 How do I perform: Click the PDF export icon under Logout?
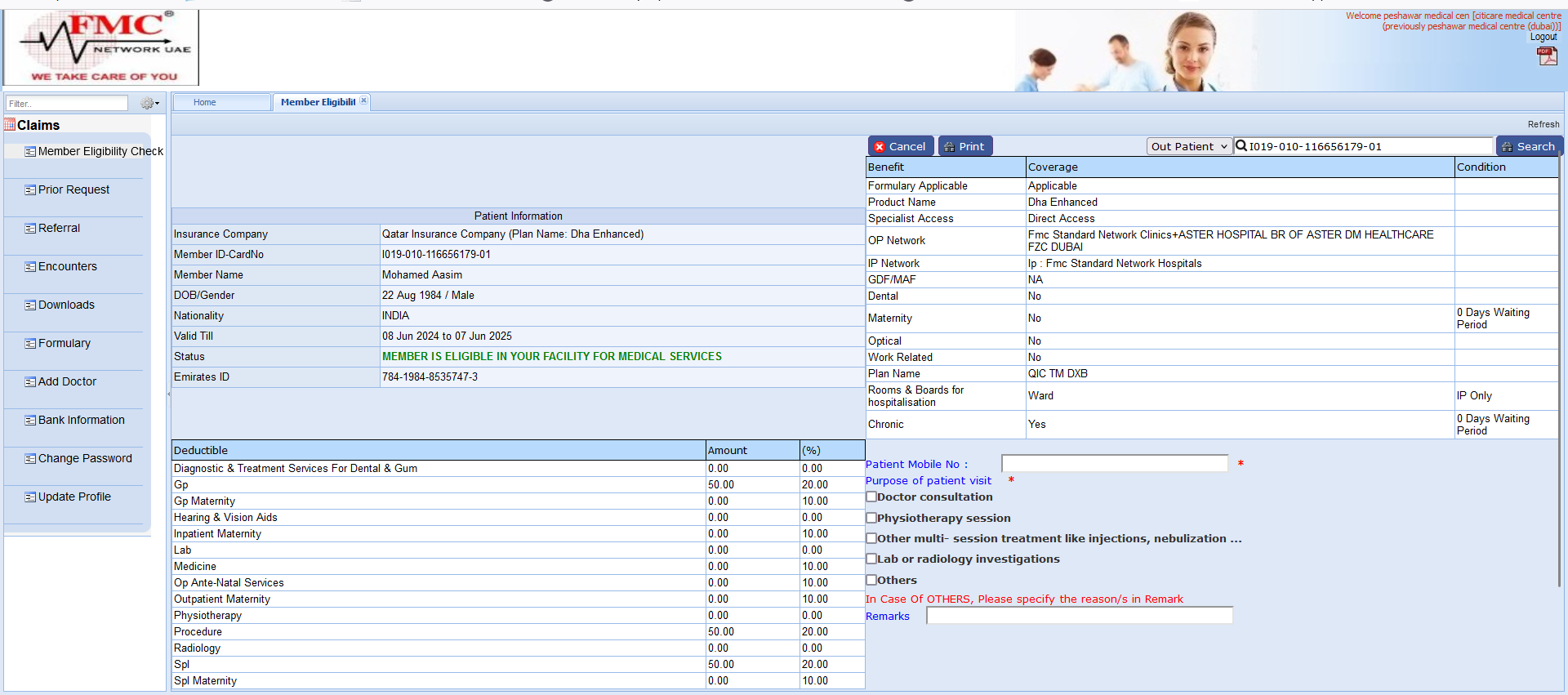coord(1547,56)
